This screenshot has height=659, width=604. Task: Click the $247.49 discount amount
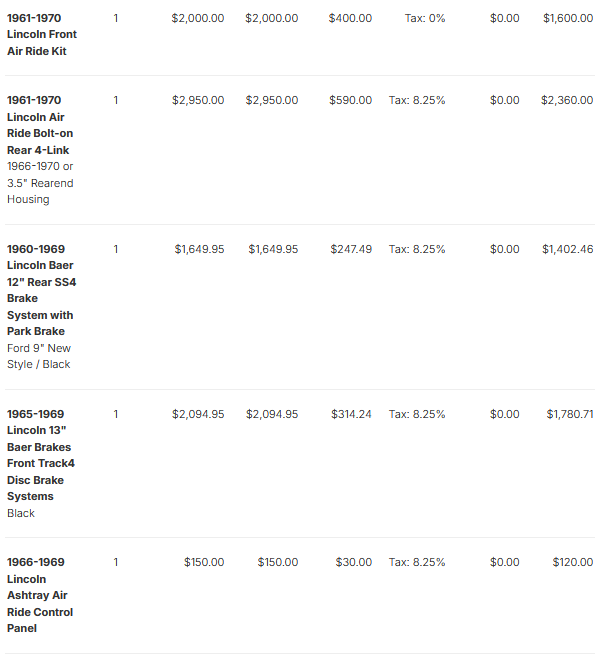(351, 249)
